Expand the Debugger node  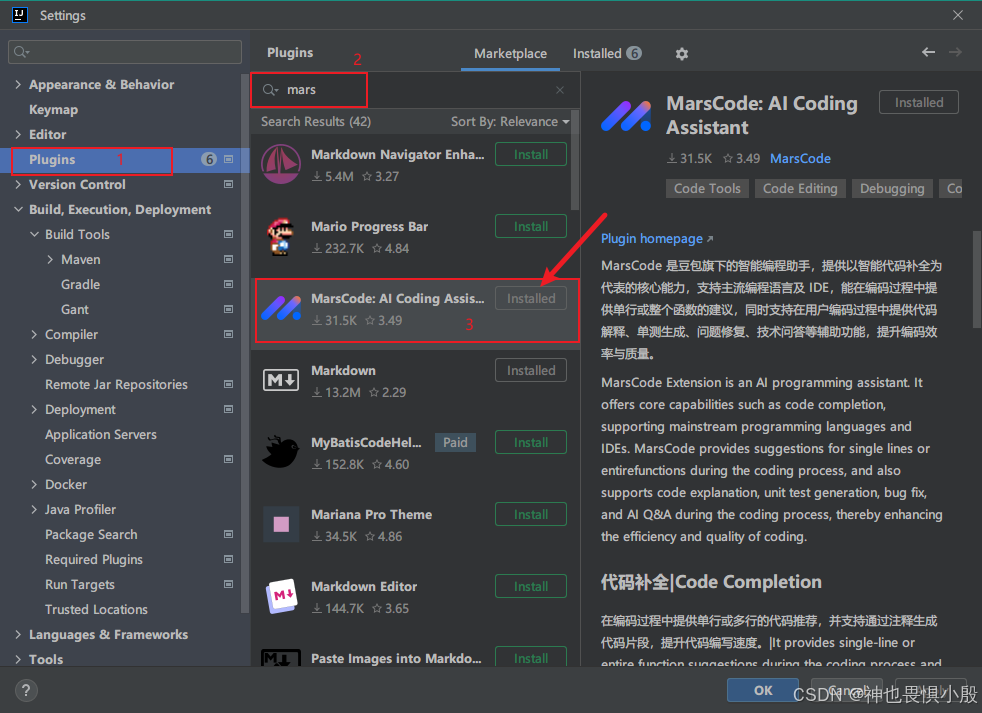[x=34, y=360]
